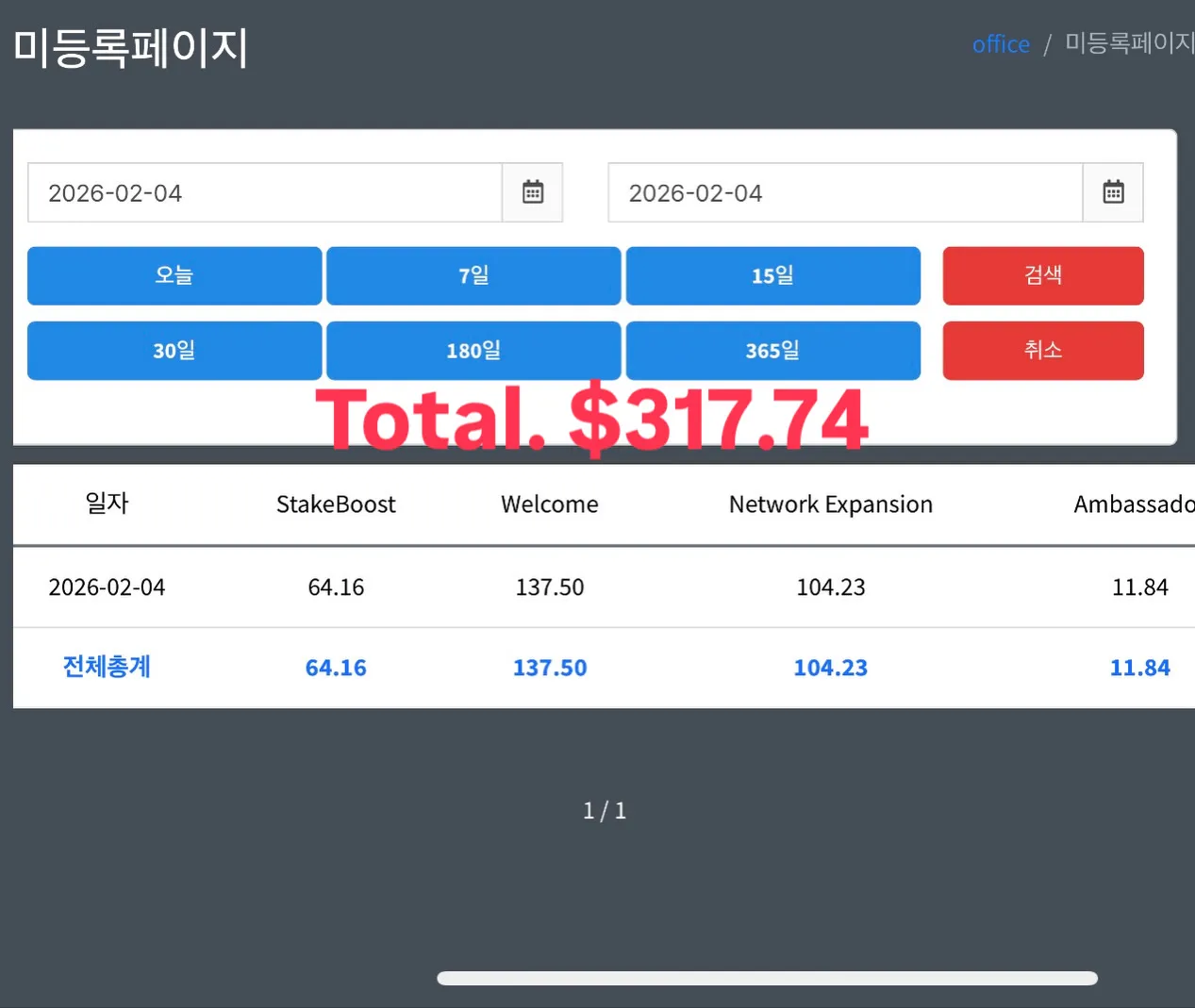Open the start date calendar picker icon

(x=533, y=192)
